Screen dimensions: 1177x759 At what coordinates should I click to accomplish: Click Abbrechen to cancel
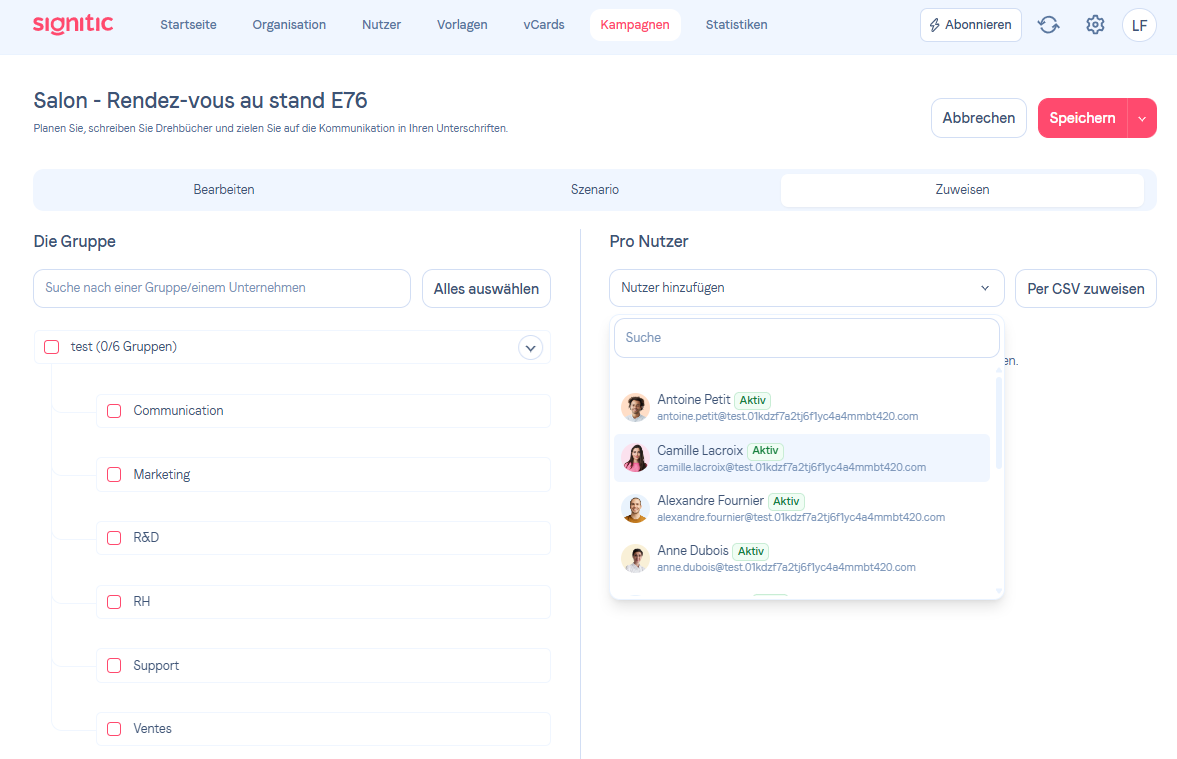coord(978,118)
